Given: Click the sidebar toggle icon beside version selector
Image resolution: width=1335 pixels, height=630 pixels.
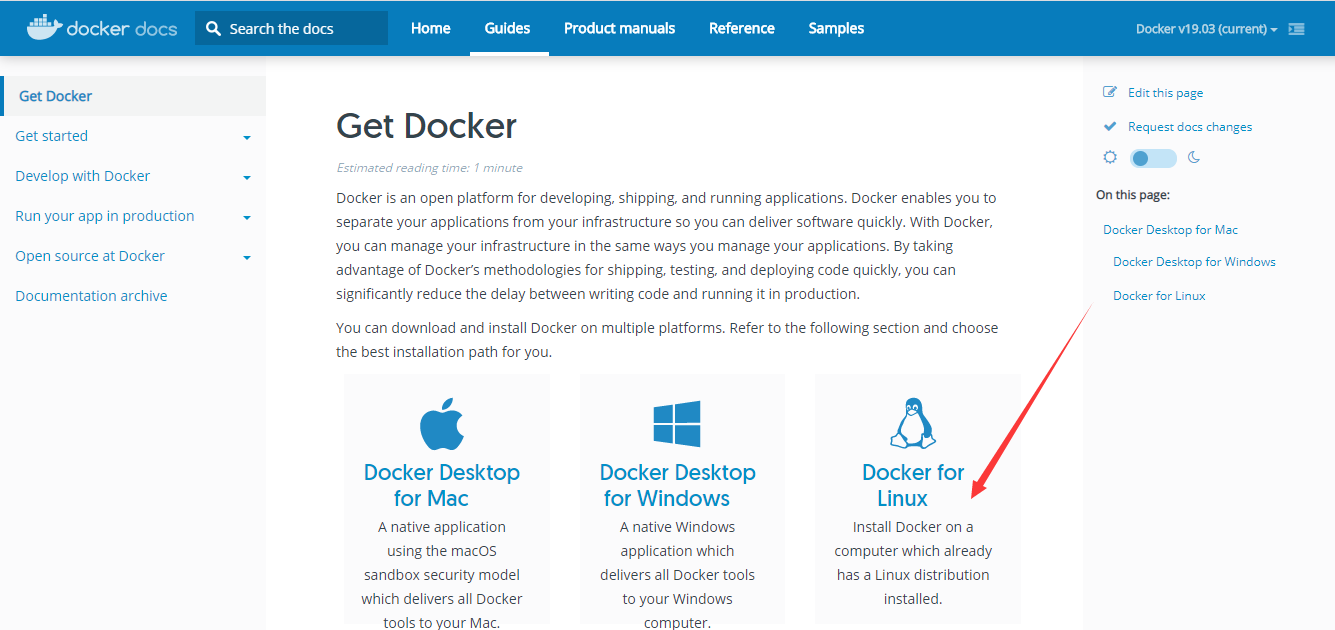Looking at the screenshot, I should tap(1297, 29).
